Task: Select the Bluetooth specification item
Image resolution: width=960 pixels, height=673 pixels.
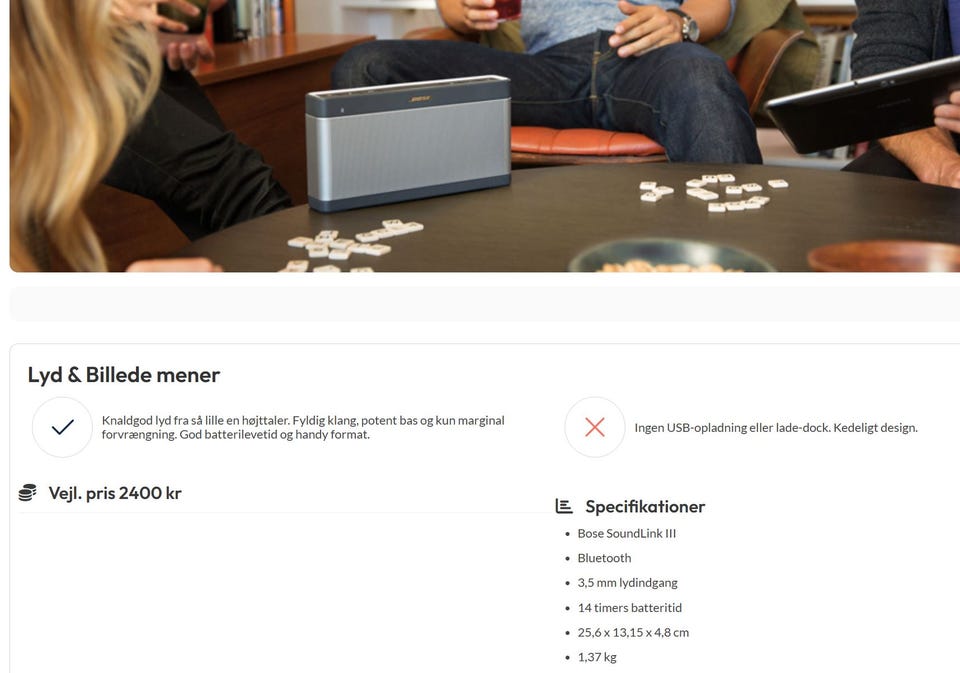Action: pos(604,558)
